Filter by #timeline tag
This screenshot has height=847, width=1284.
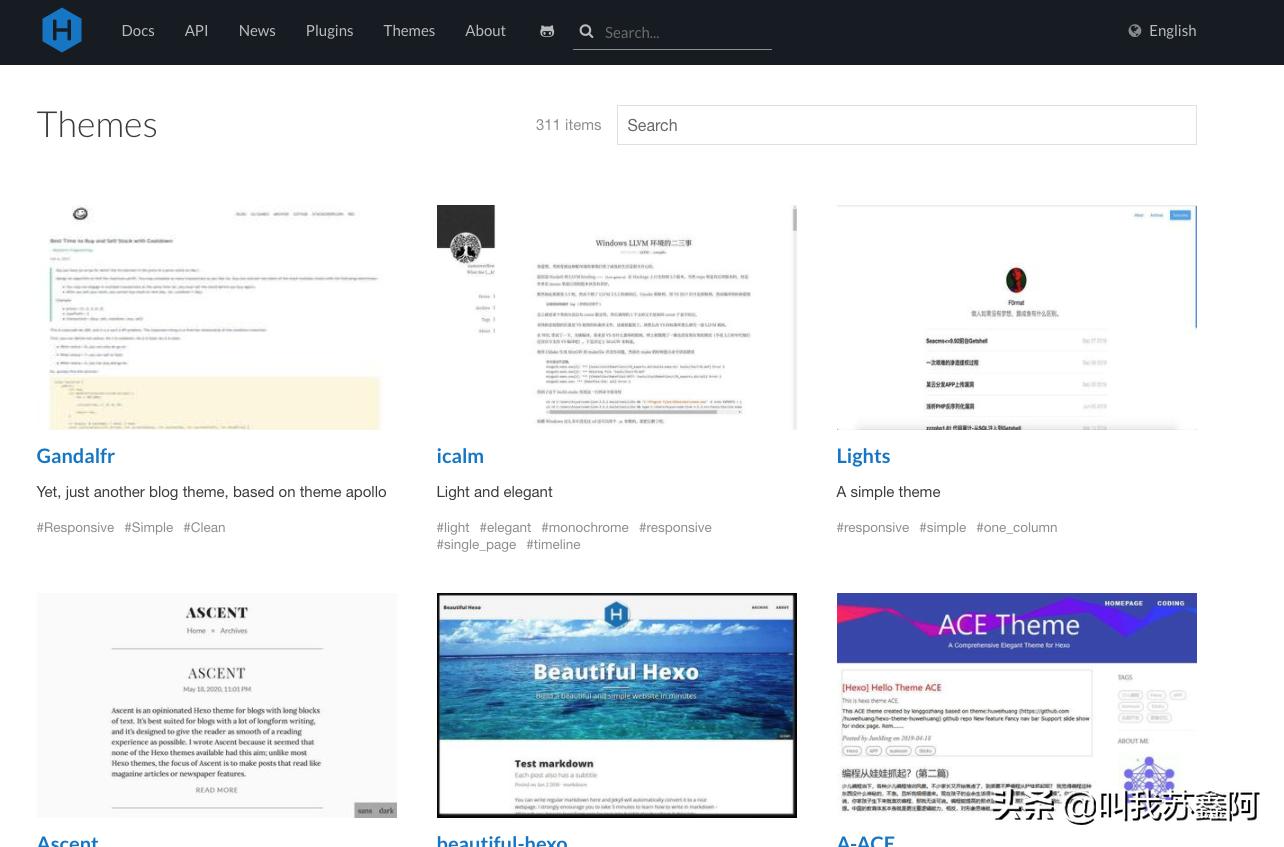[x=553, y=544]
